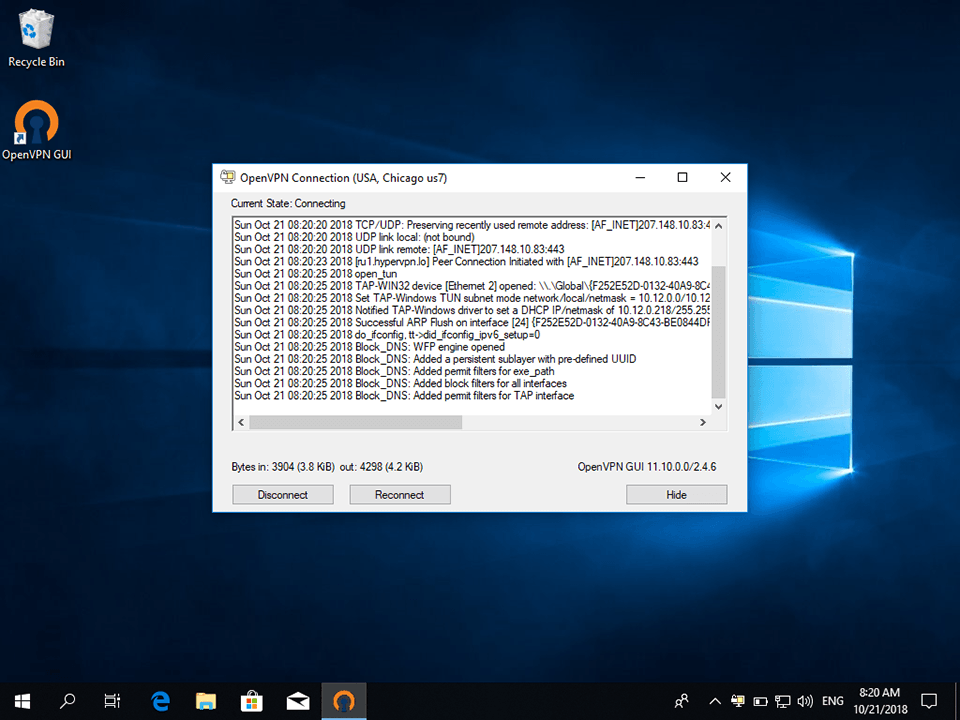Open taskbar search magnifier
The width and height of the screenshot is (960, 720).
[x=67, y=701]
